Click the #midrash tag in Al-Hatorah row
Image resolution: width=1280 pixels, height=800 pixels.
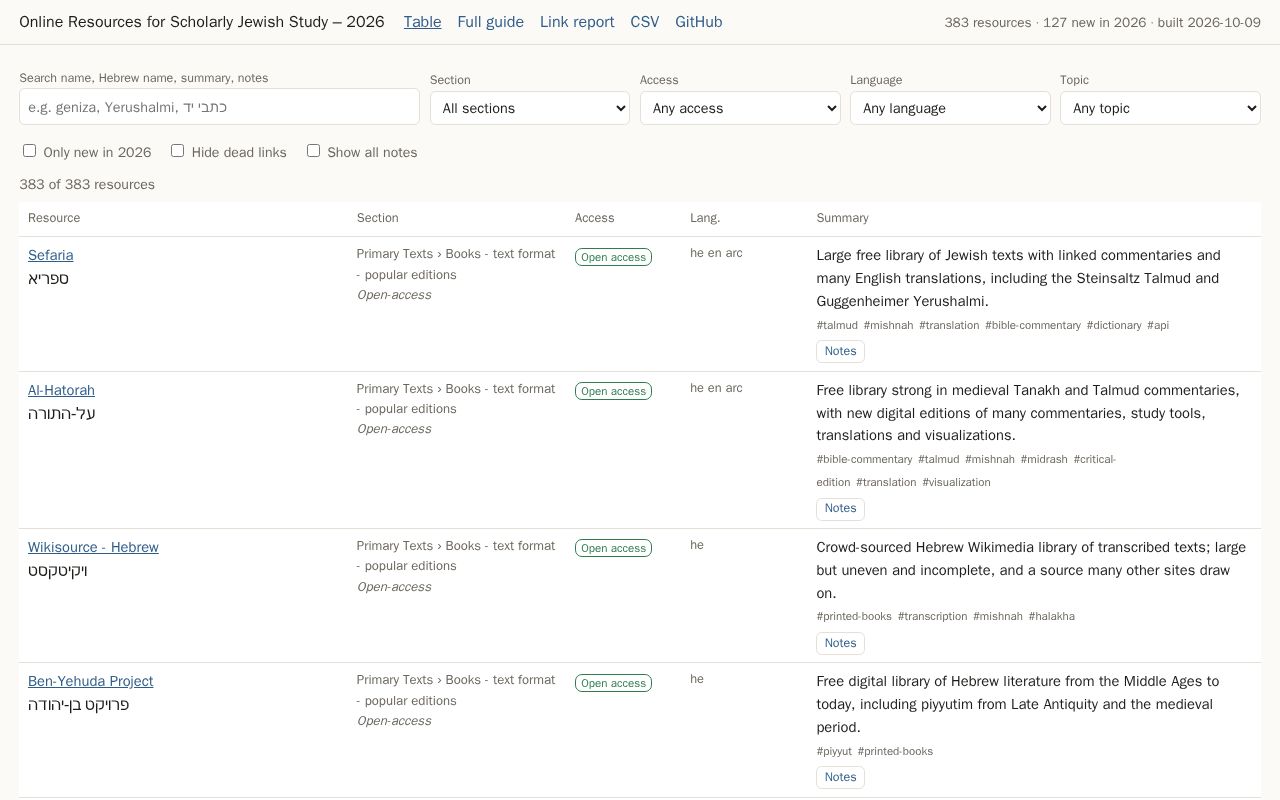(x=1044, y=459)
